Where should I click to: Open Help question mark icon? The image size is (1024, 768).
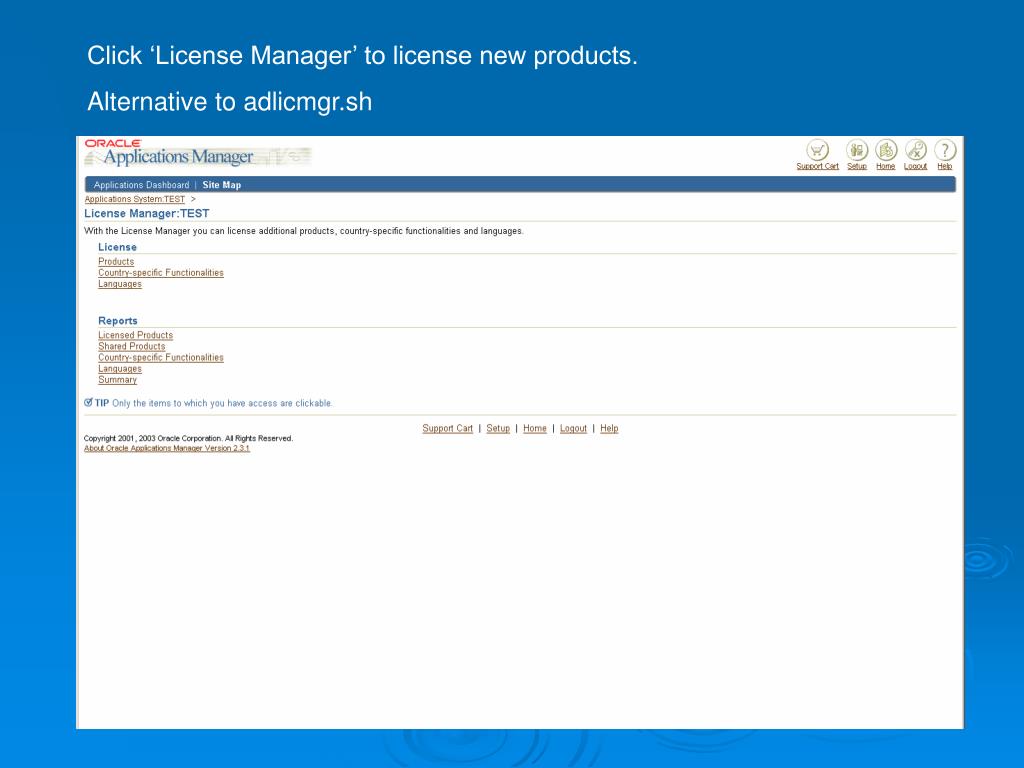(945, 150)
